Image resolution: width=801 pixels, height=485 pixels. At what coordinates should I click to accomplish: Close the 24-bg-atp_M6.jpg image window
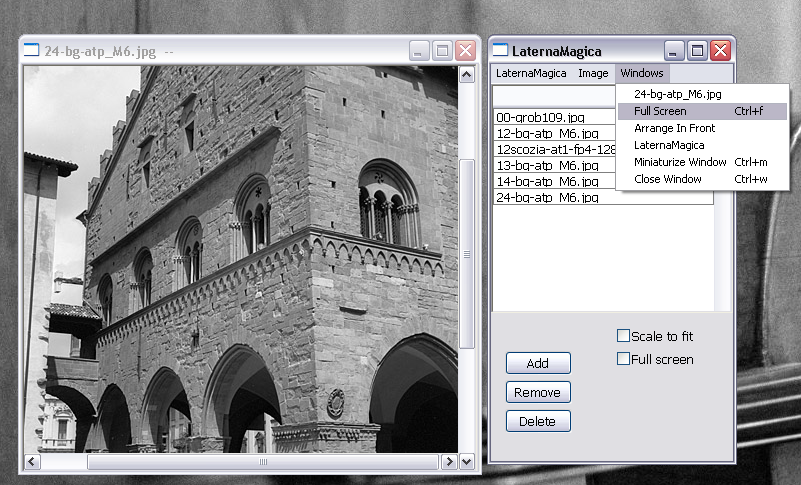coord(465,50)
